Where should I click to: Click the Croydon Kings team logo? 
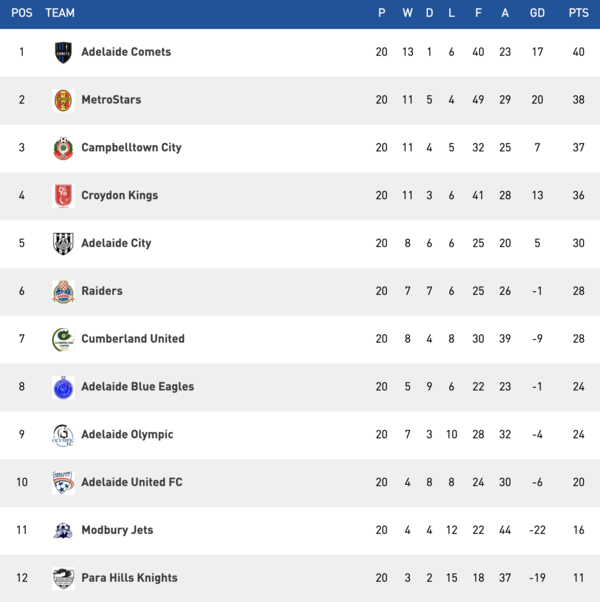pyautogui.click(x=63, y=196)
